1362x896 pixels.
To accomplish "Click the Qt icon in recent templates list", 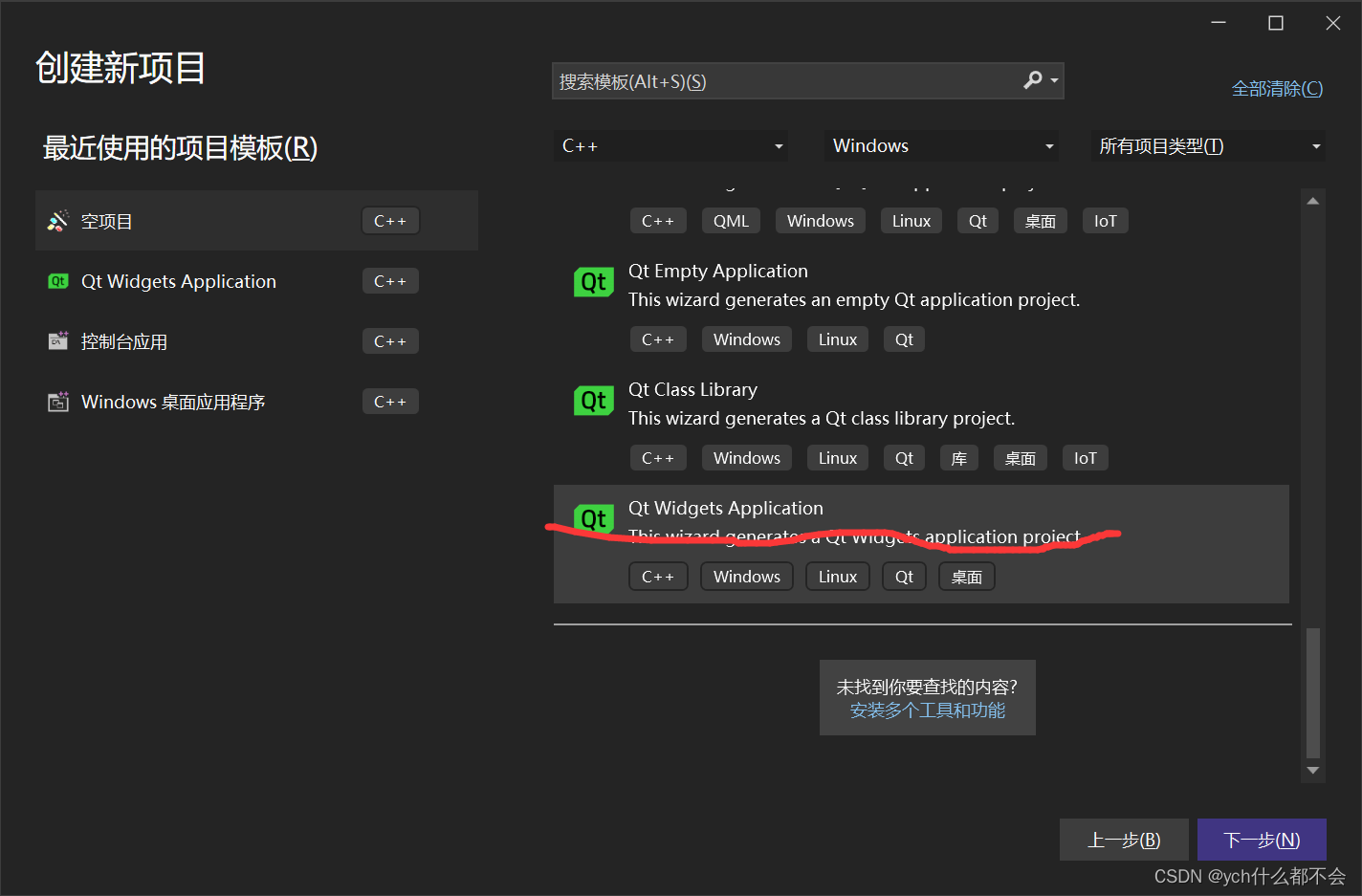I will [58, 280].
